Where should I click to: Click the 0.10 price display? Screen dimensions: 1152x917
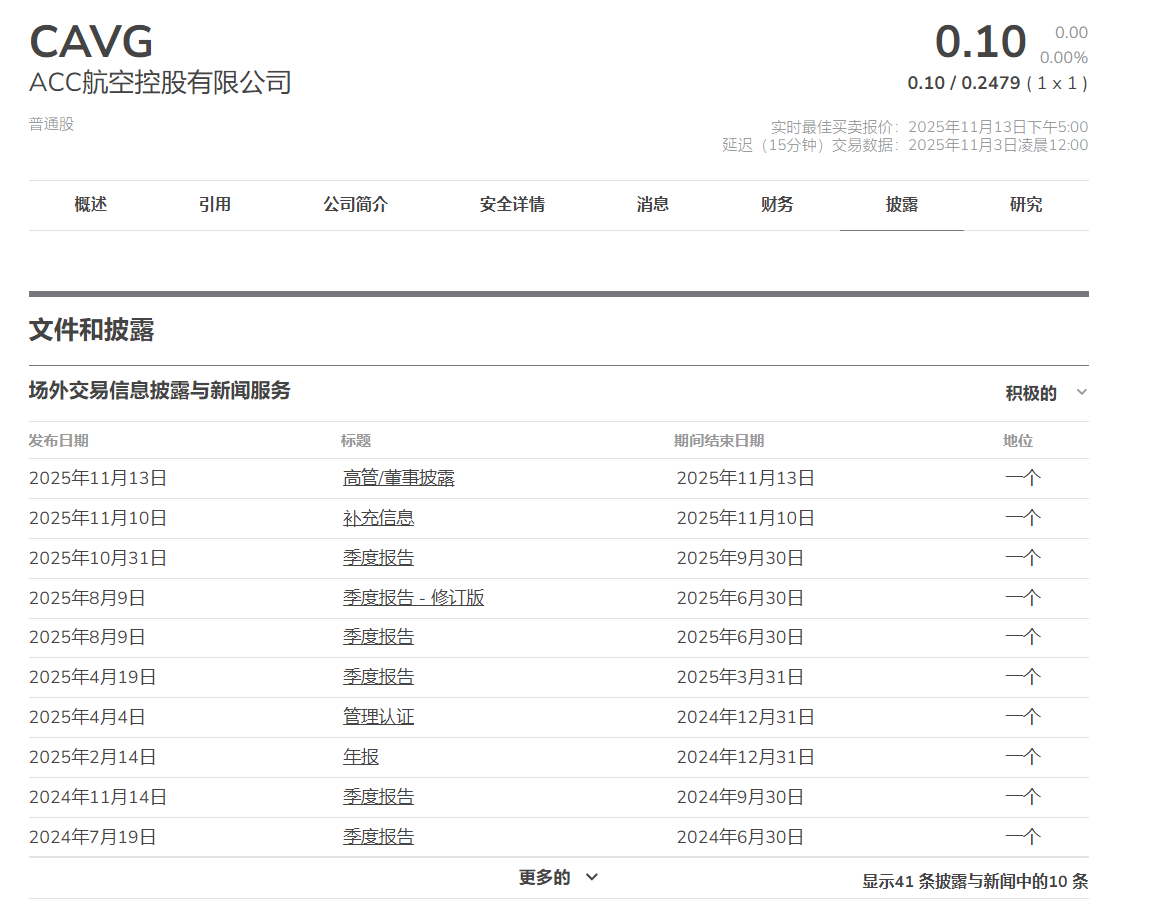click(x=980, y=42)
